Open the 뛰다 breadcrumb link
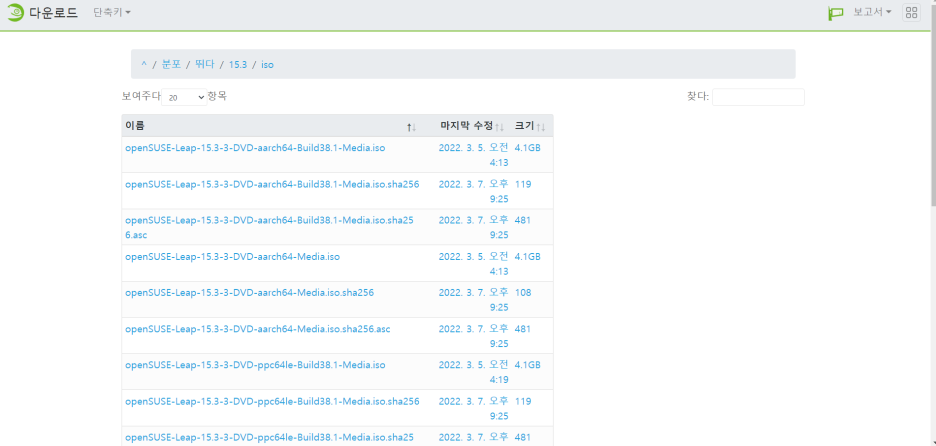Viewport: 936px width, 446px height. click(x=205, y=64)
